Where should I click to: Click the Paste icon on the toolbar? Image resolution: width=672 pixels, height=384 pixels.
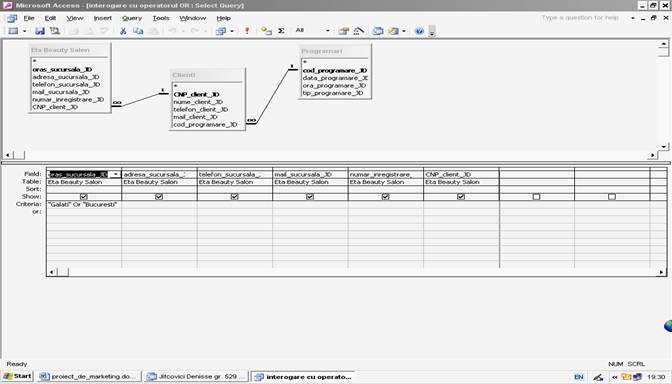153,31
